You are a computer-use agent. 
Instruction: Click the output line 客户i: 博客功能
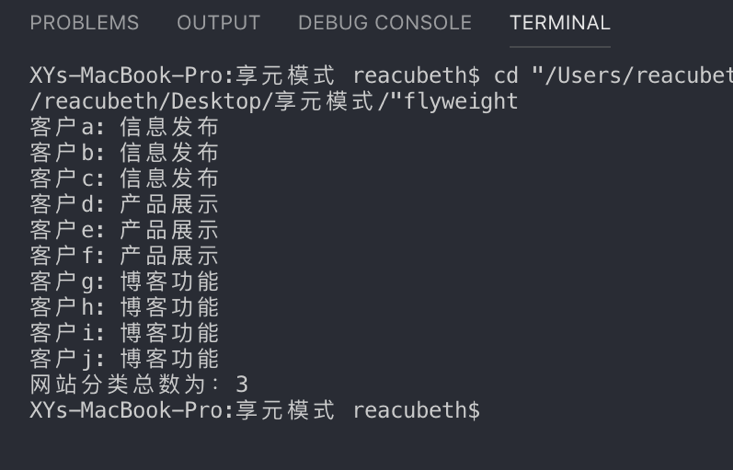(x=124, y=333)
